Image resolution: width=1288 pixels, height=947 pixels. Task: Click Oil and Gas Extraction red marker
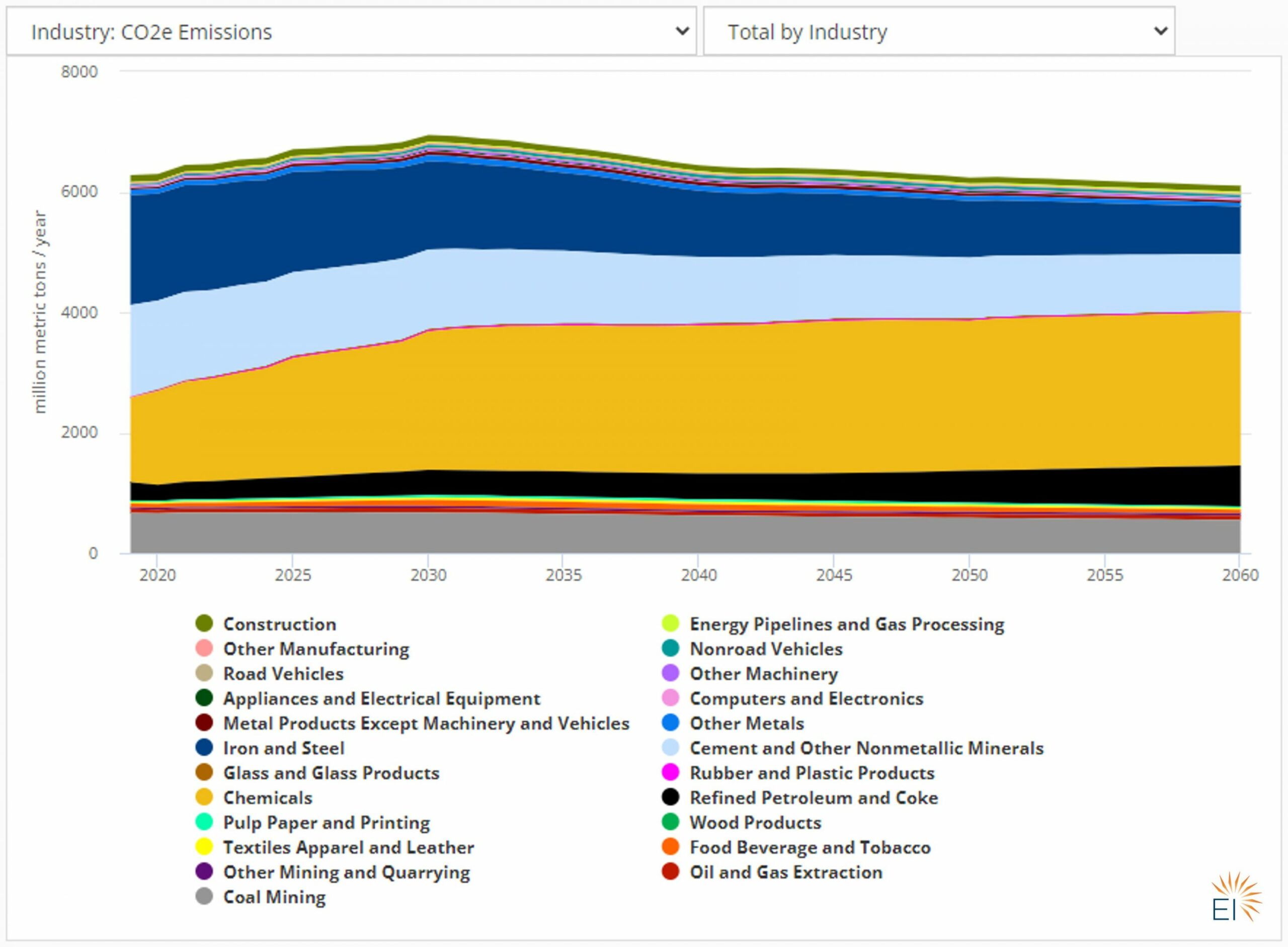tap(670, 872)
